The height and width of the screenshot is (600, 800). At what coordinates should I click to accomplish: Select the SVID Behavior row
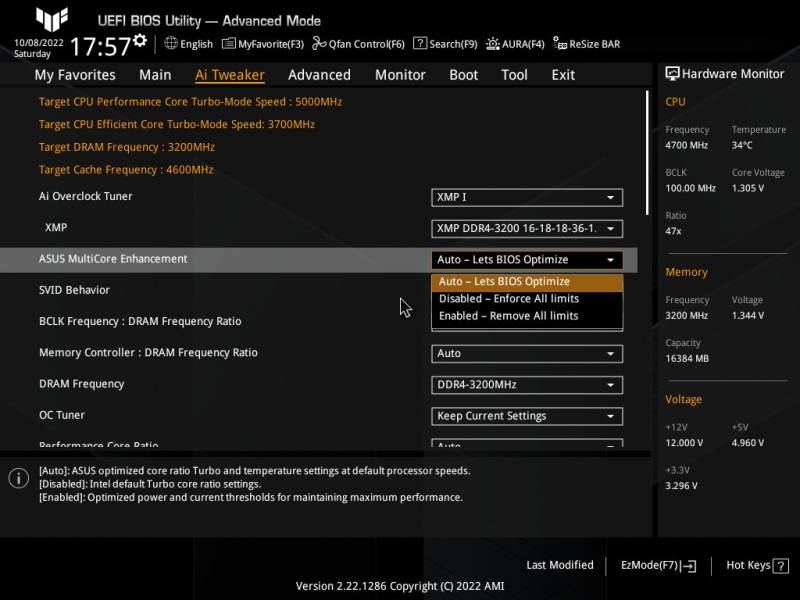tap(74, 290)
